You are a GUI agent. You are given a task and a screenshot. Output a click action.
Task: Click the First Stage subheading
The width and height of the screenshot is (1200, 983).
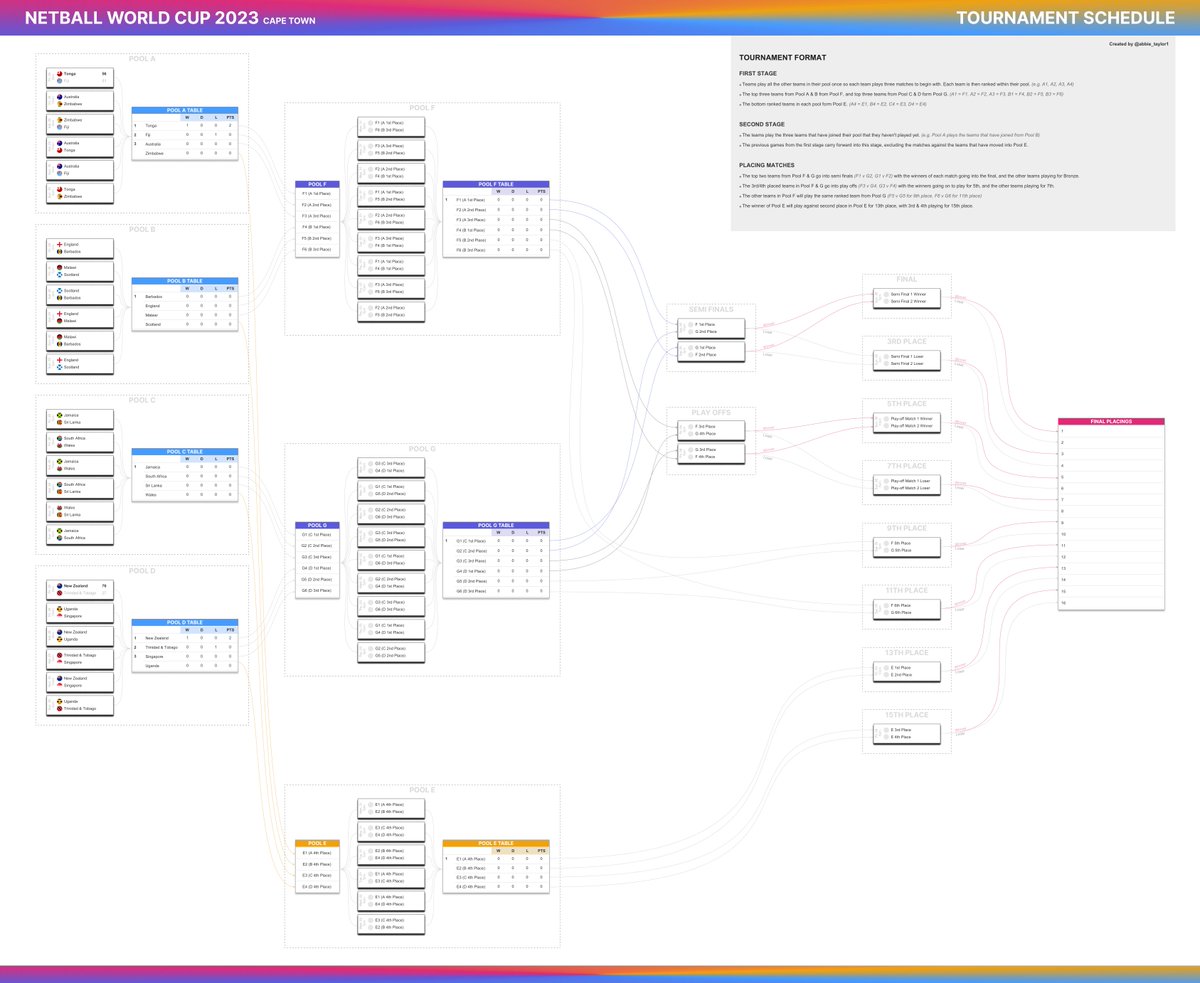757,74
